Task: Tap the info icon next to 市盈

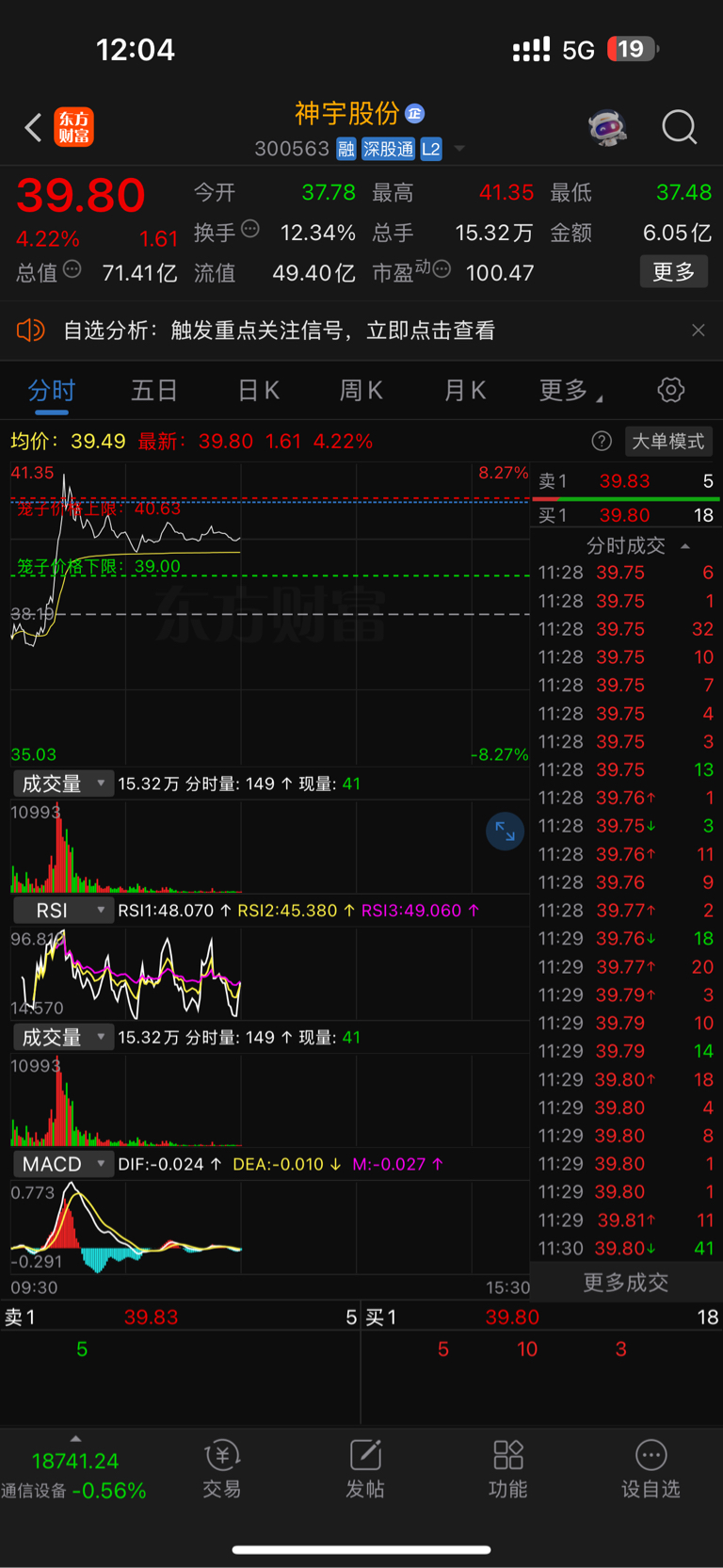Action: [x=442, y=270]
